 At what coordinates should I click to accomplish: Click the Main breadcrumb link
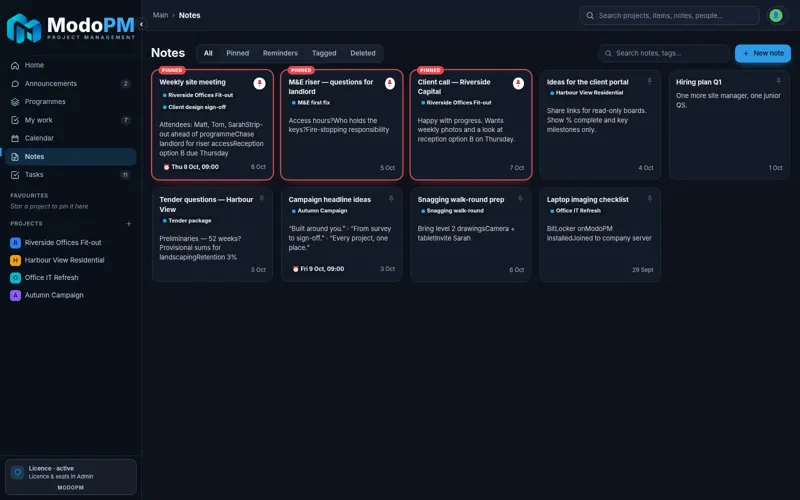point(160,15)
